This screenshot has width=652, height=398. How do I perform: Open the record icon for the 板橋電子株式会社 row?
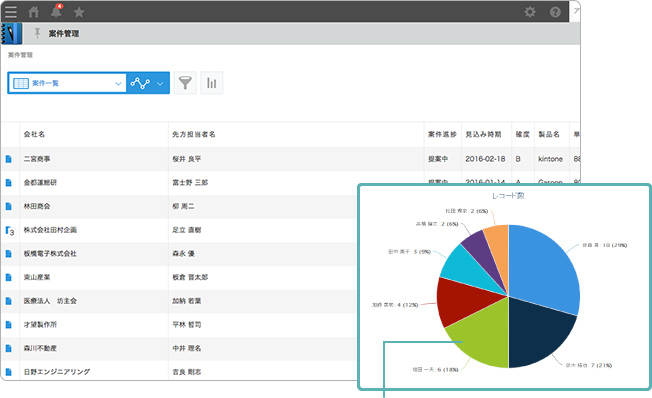click(9, 254)
